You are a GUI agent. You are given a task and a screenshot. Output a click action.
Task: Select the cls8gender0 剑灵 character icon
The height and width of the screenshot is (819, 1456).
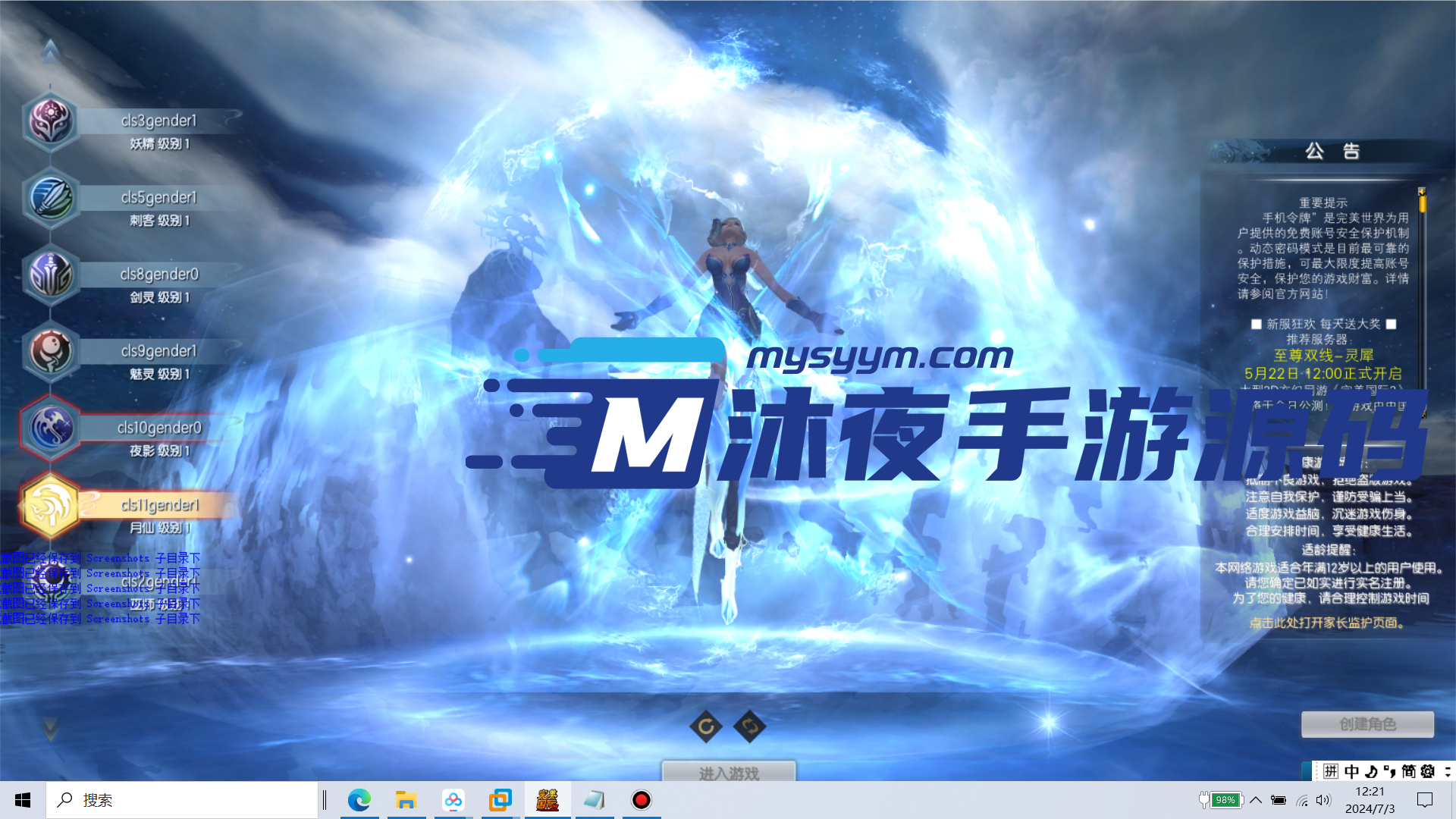pyautogui.click(x=50, y=275)
